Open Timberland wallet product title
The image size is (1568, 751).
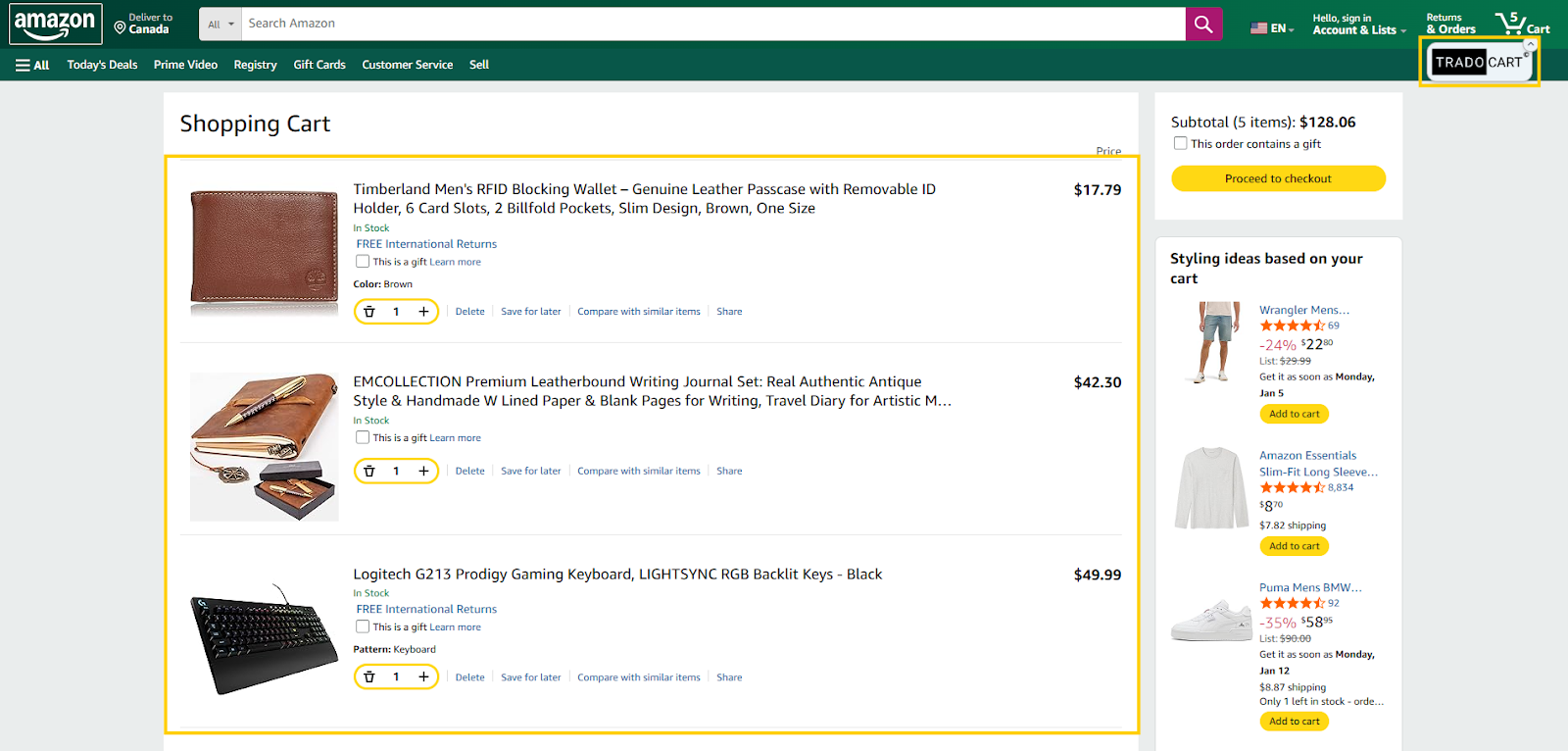644,198
